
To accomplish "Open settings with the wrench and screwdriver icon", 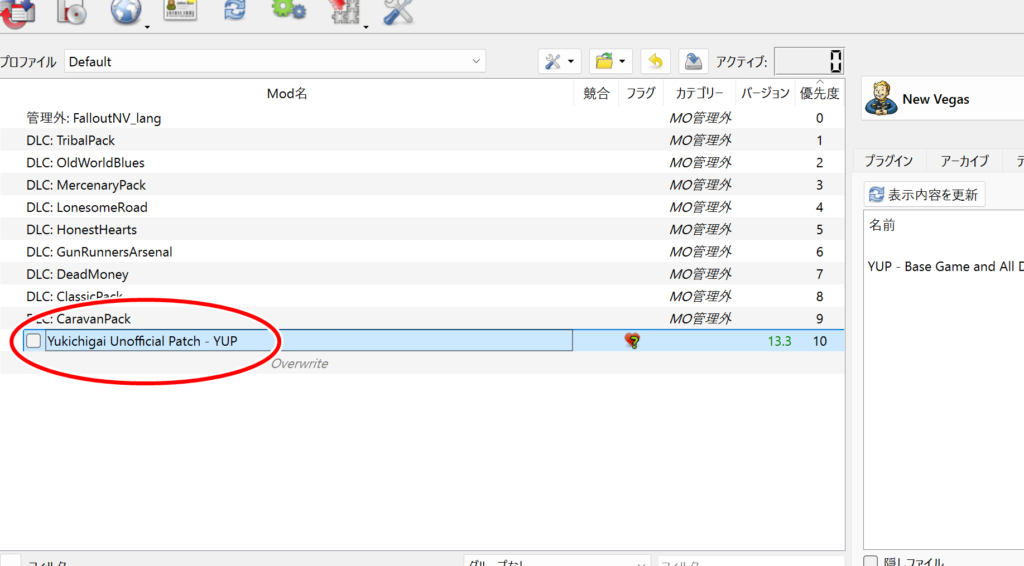I will point(398,12).
